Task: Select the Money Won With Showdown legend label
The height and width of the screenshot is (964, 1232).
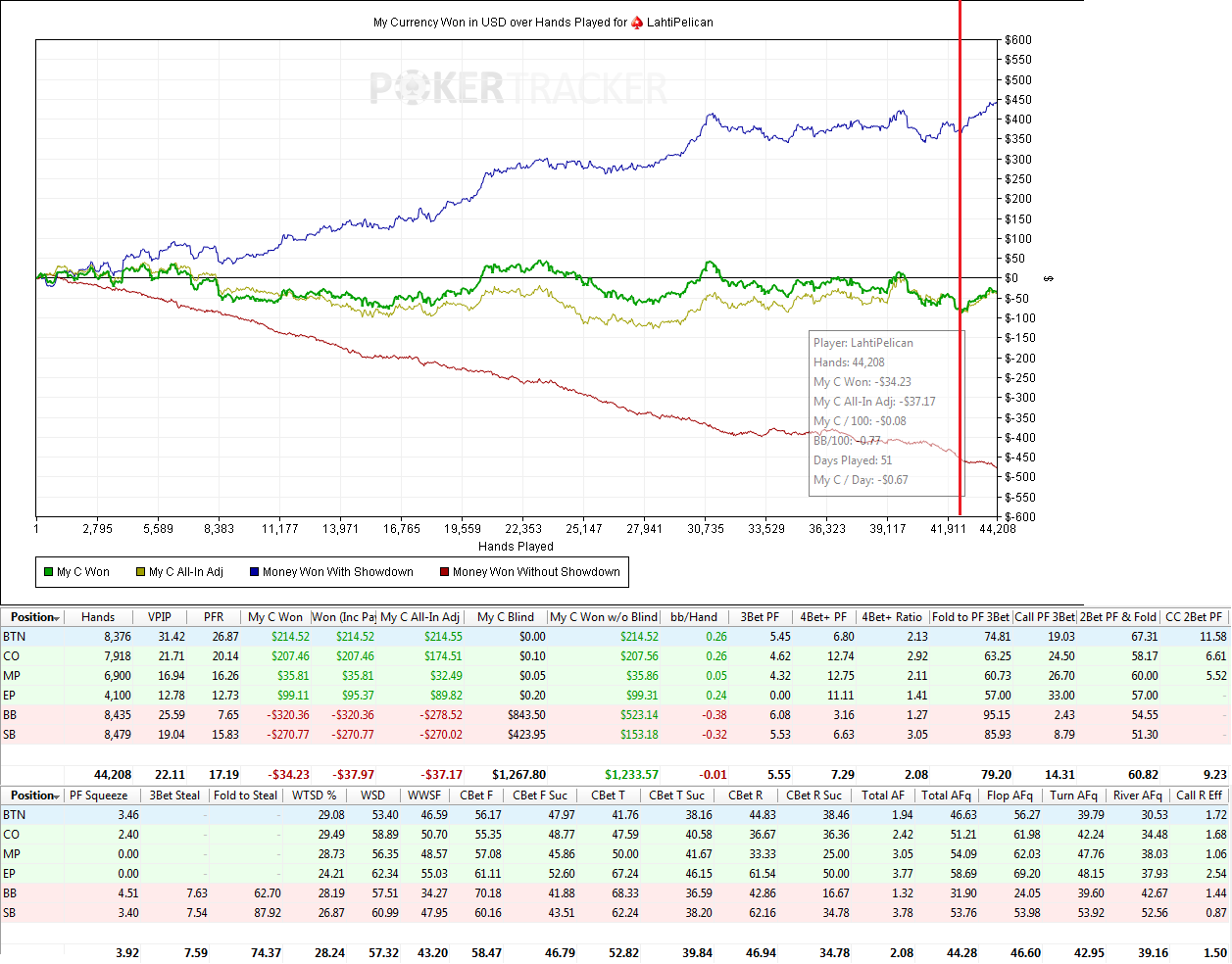Action: 338,572
